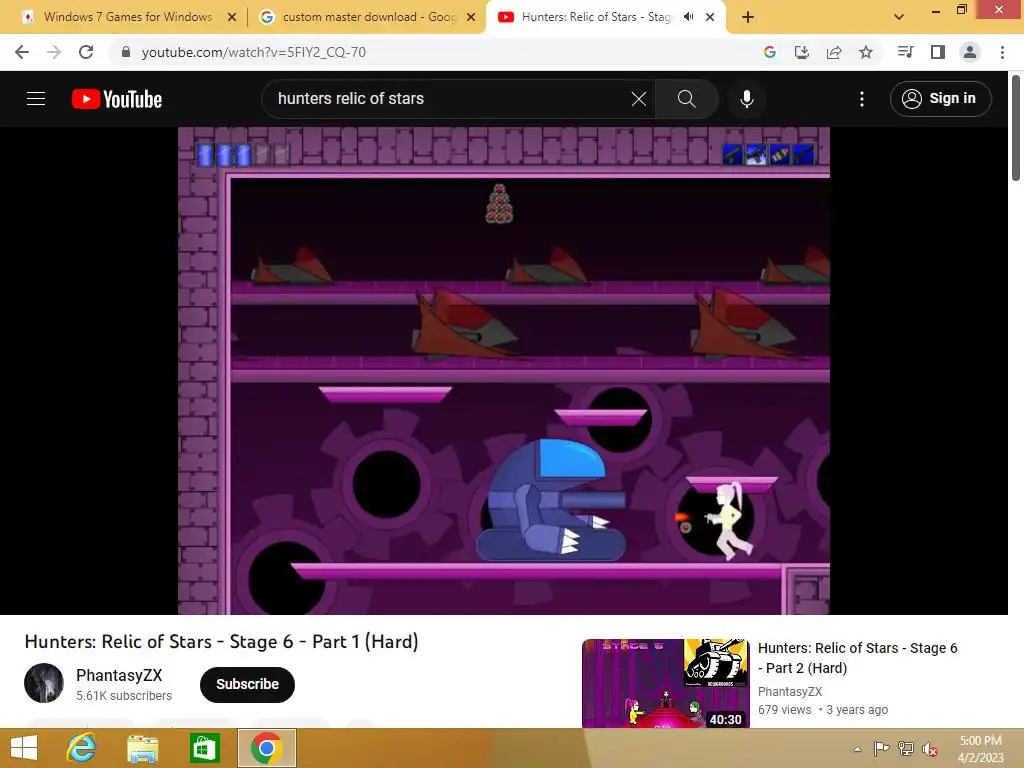Sign in to YouTube
This screenshot has width=1024, height=768.
(940, 99)
